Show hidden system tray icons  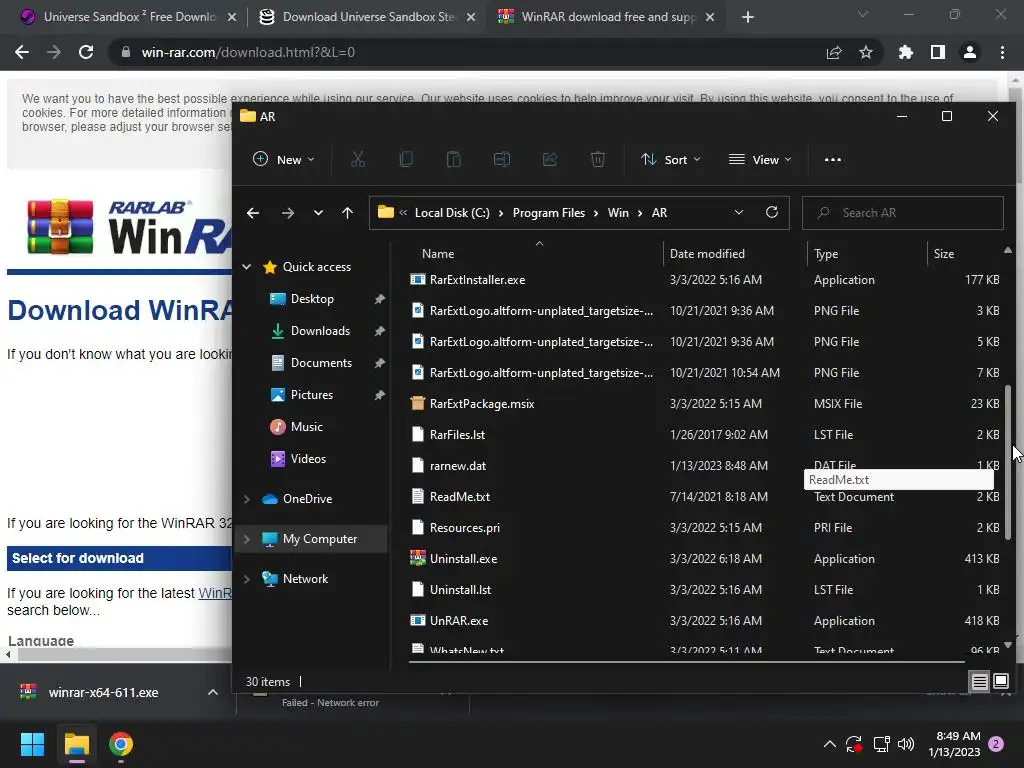click(829, 744)
